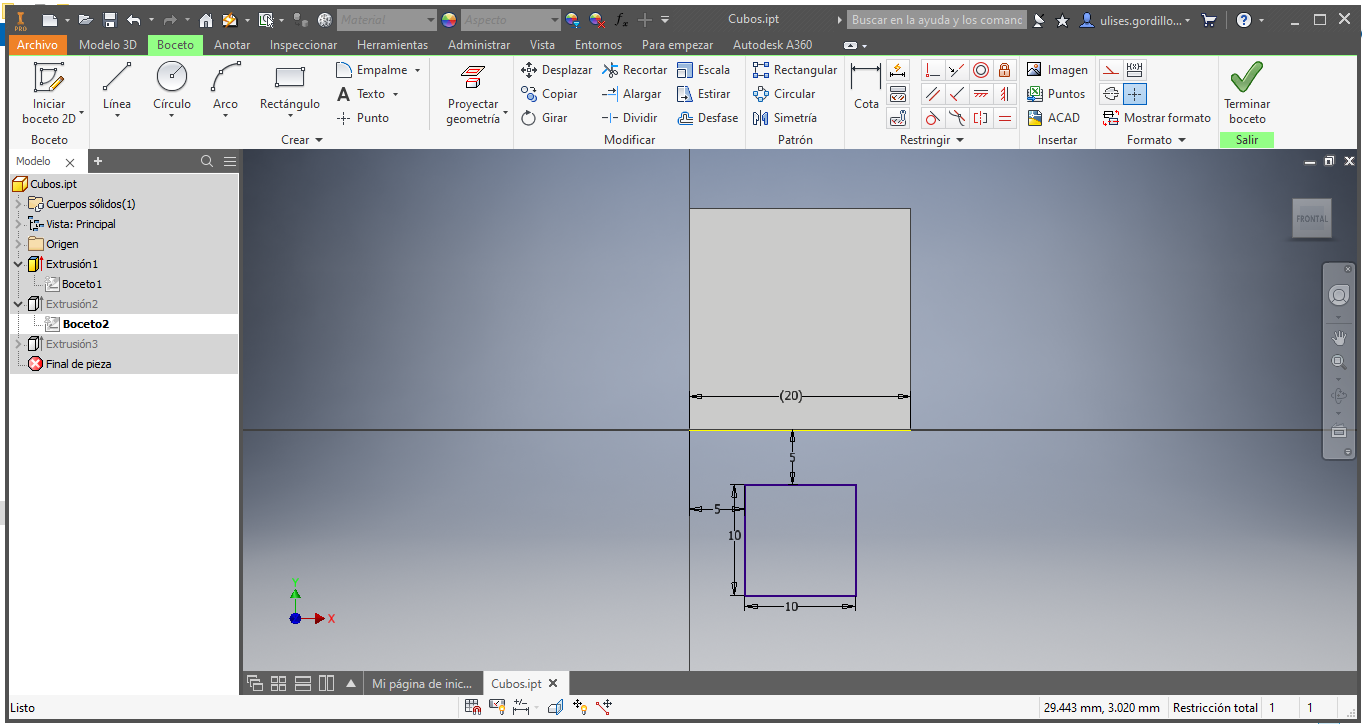Click the FRONTAL ViewCube face
Screen dimensions: 1364x724
click(1312, 219)
